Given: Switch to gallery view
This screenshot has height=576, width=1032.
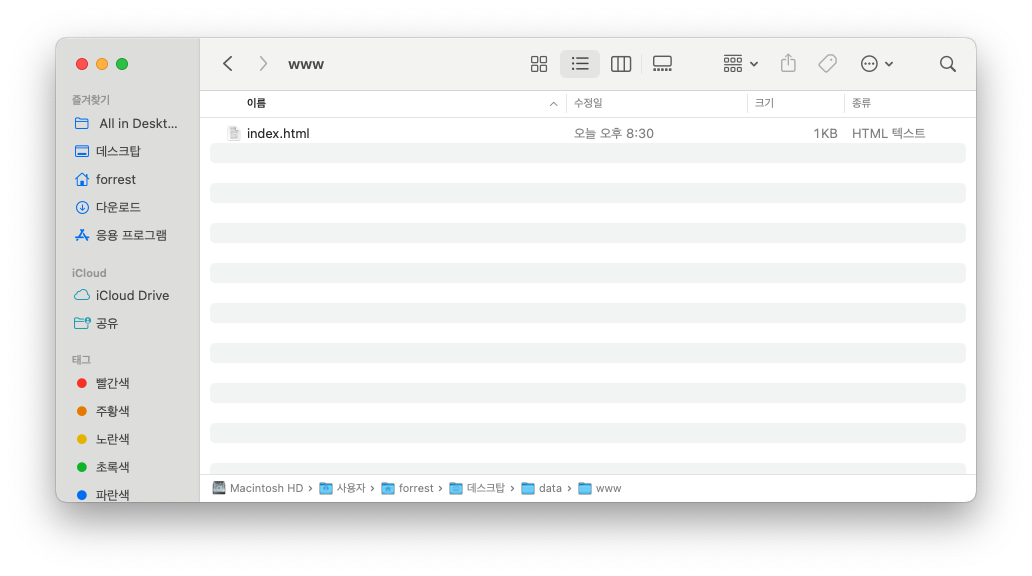Looking at the screenshot, I should [662, 64].
